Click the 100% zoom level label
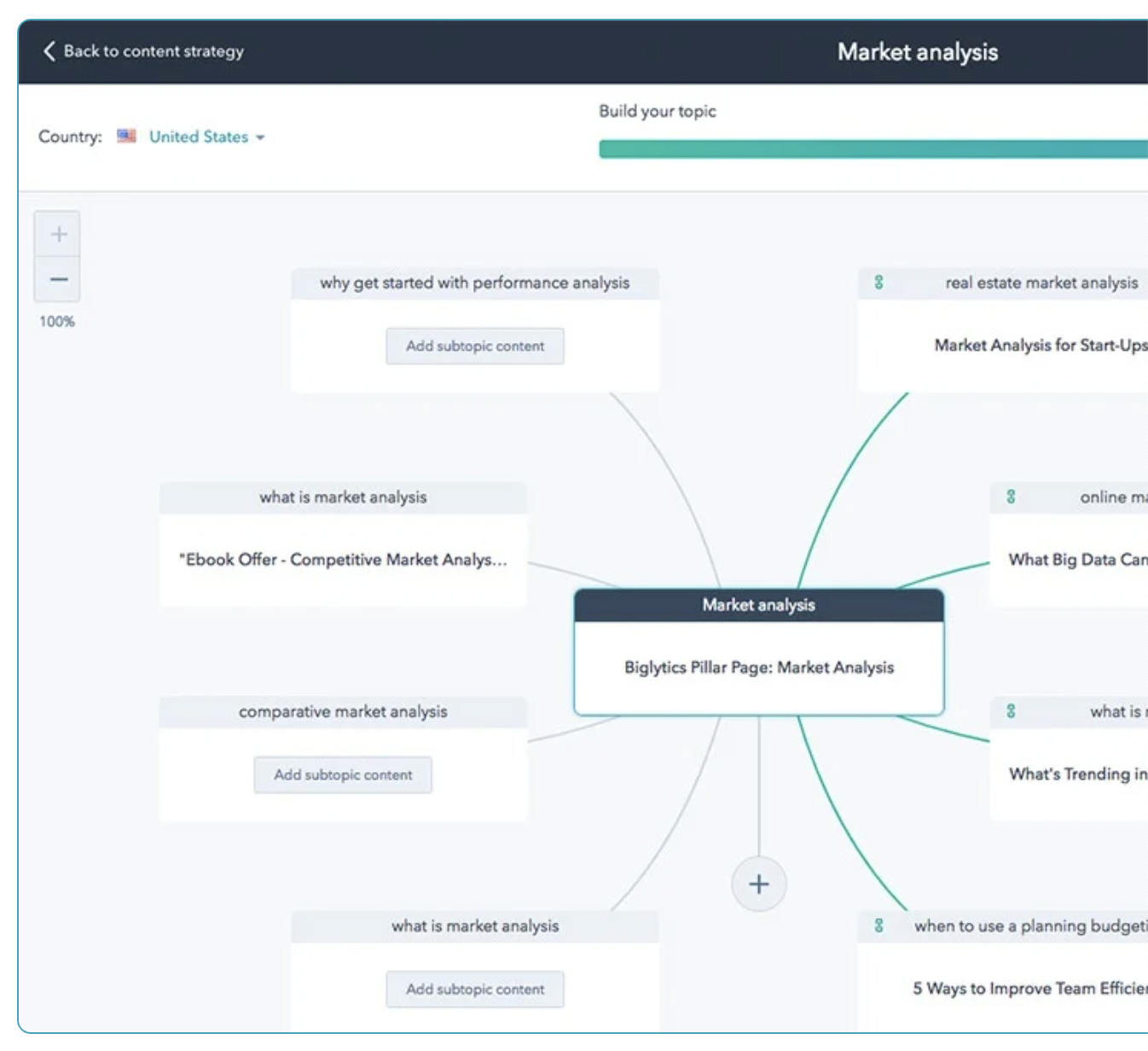1148x1051 pixels. click(x=57, y=322)
